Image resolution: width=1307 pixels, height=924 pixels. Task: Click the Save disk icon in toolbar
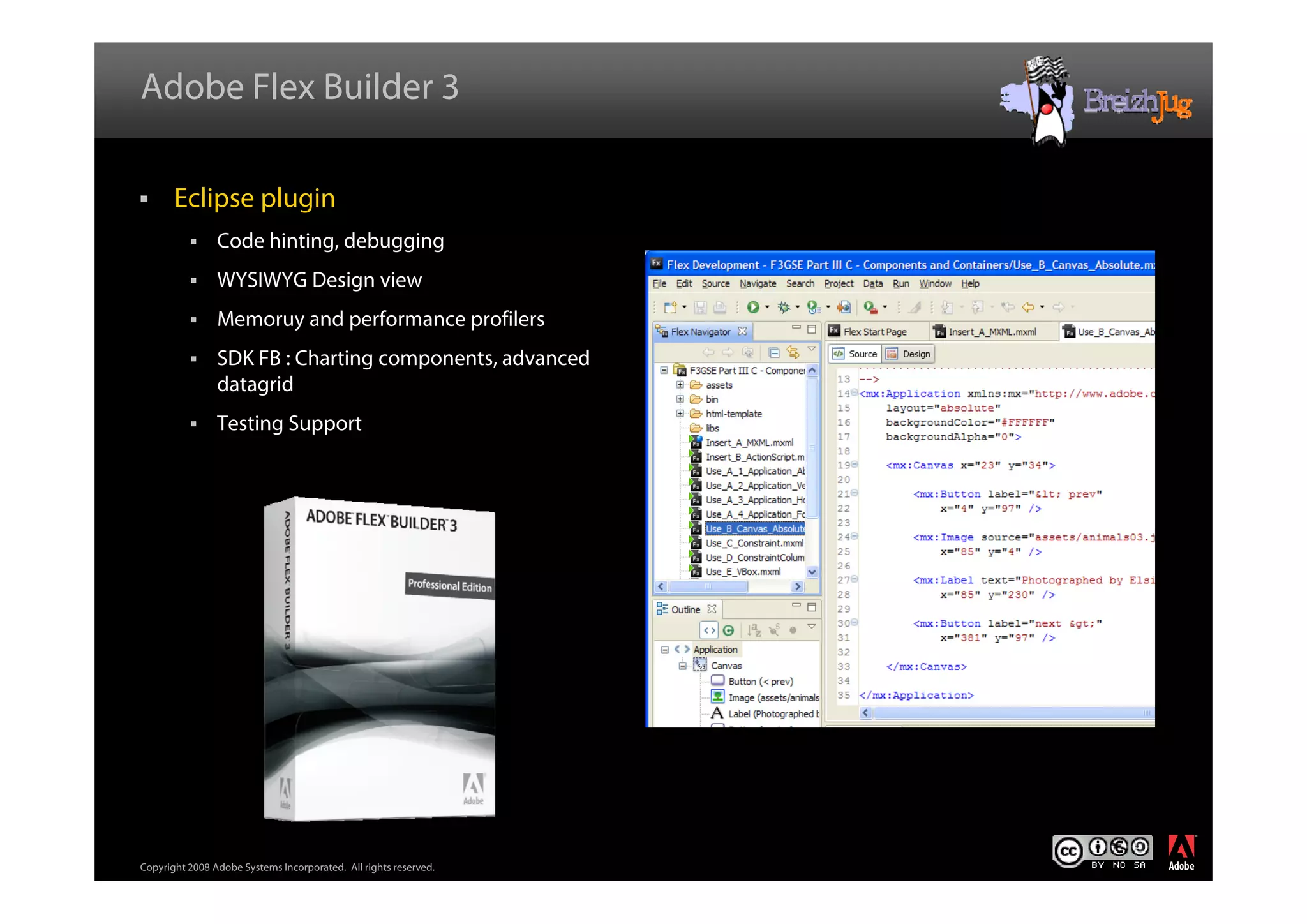[700, 308]
